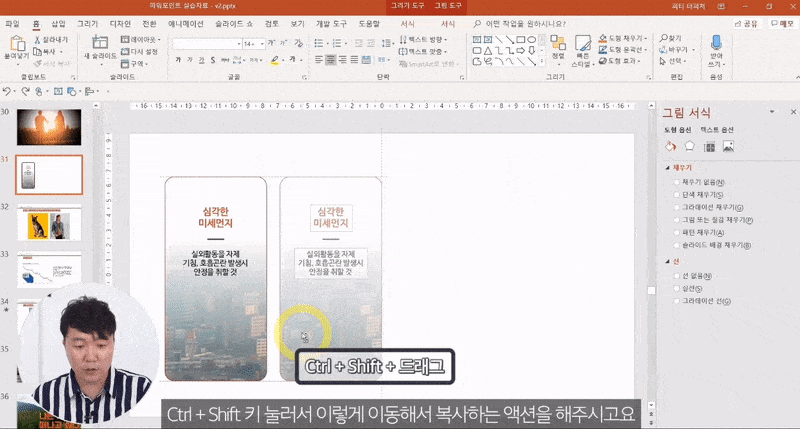Select Solid line (실선) radio button
800x429 pixels.
click(677, 289)
